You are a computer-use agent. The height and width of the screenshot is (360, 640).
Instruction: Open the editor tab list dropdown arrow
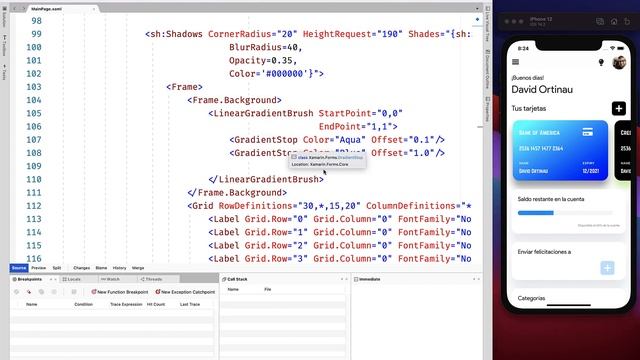(x=477, y=9)
